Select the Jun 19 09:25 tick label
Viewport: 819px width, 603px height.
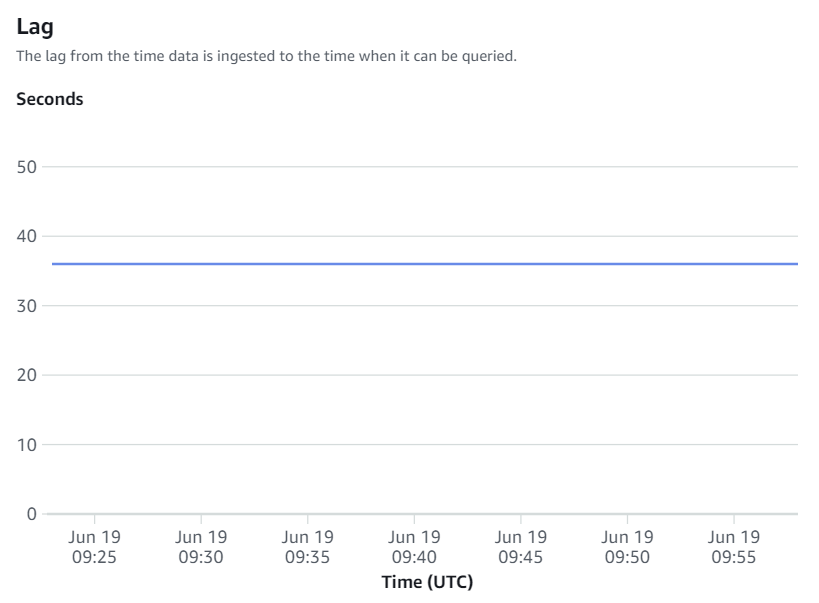pyautogui.click(x=95, y=547)
